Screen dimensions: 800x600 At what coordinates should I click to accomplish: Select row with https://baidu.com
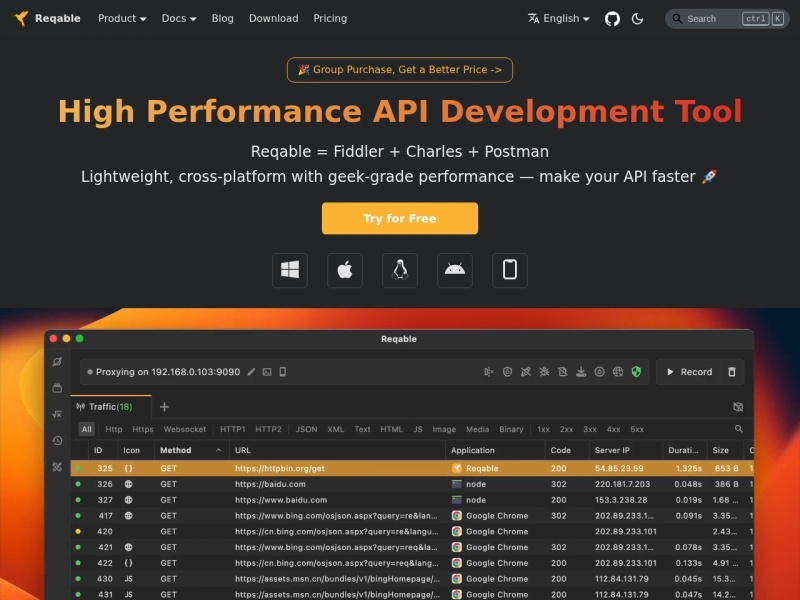point(412,484)
